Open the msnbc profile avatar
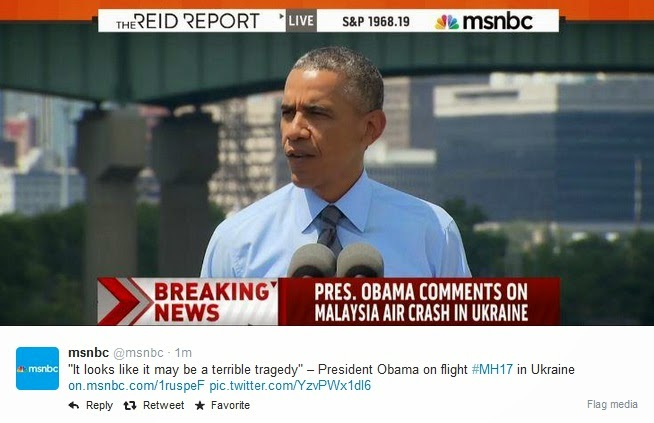This screenshot has height=423, width=654. click(38, 368)
